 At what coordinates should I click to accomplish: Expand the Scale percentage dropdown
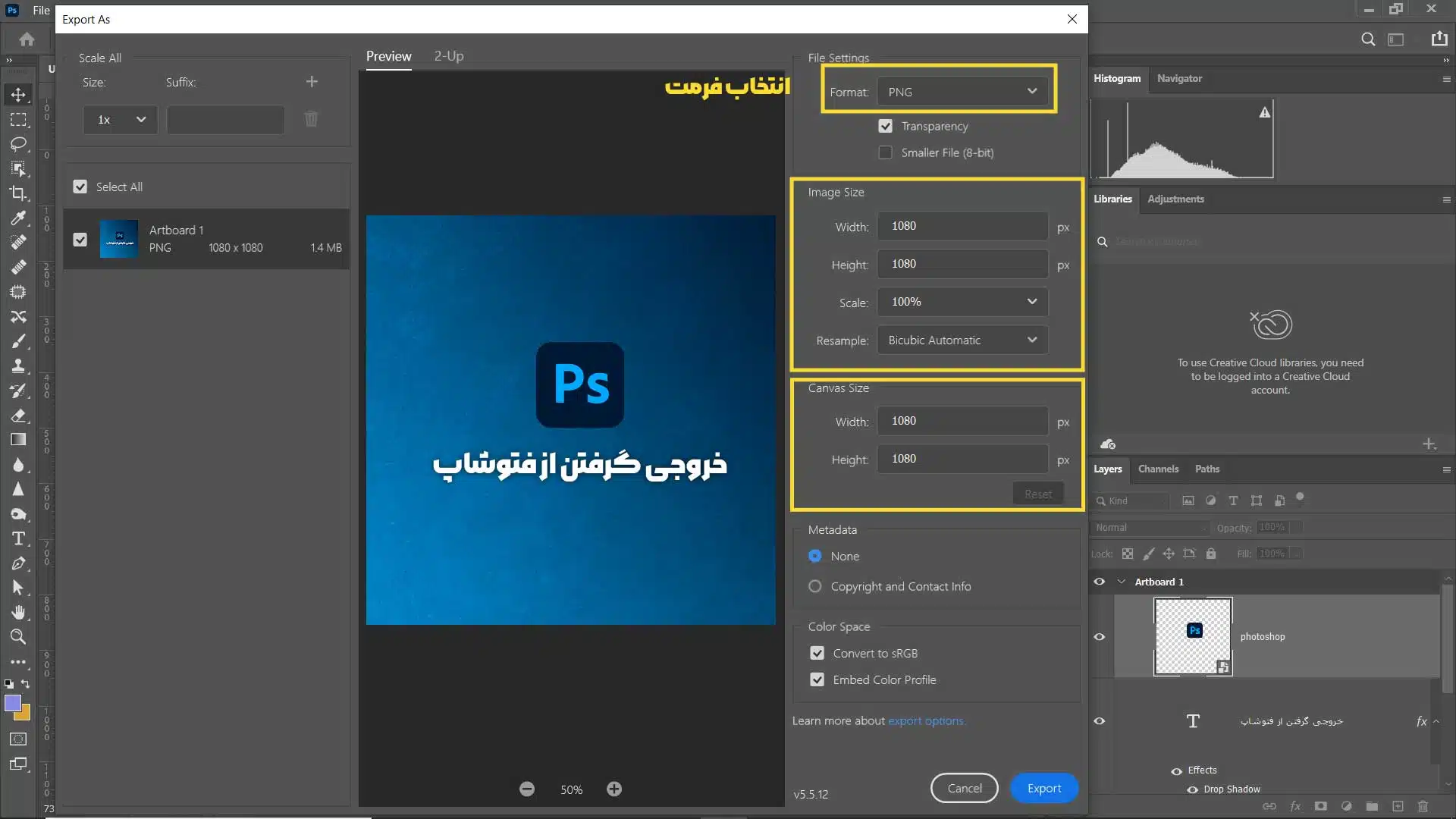[x=1033, y=301]
